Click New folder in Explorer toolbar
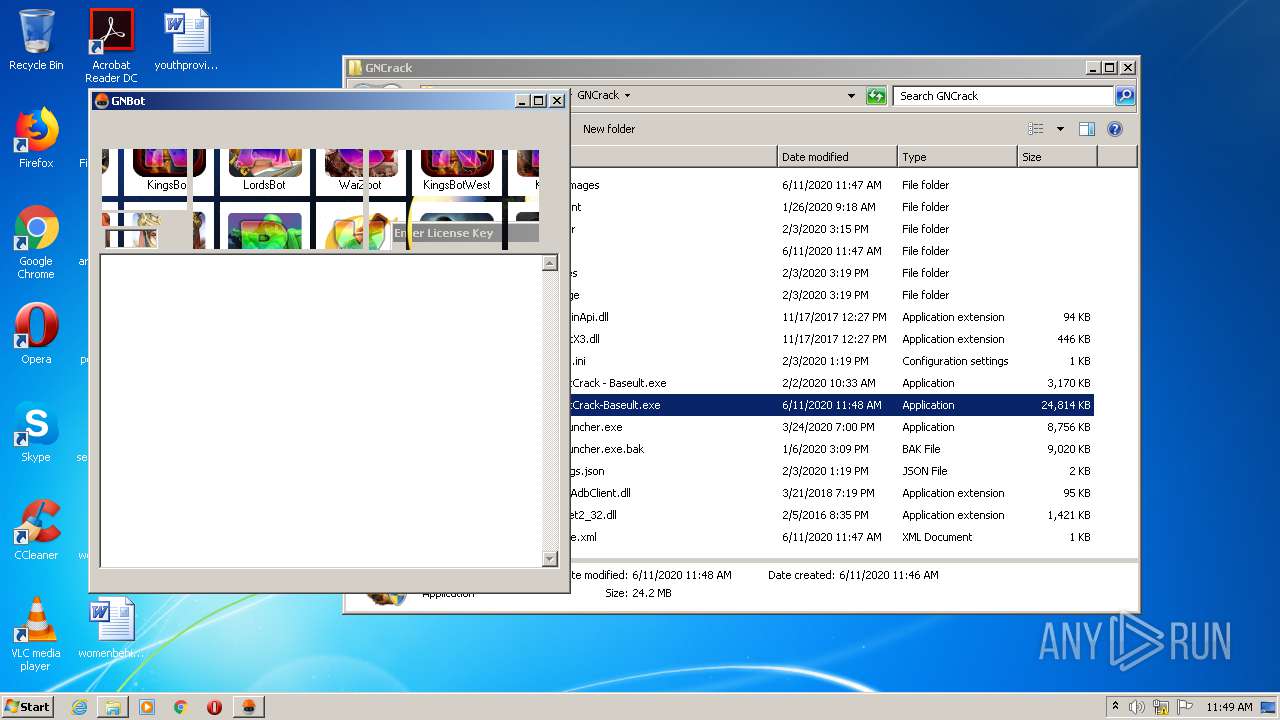Viewport: 1280px width, 720px height. point(609,129)
